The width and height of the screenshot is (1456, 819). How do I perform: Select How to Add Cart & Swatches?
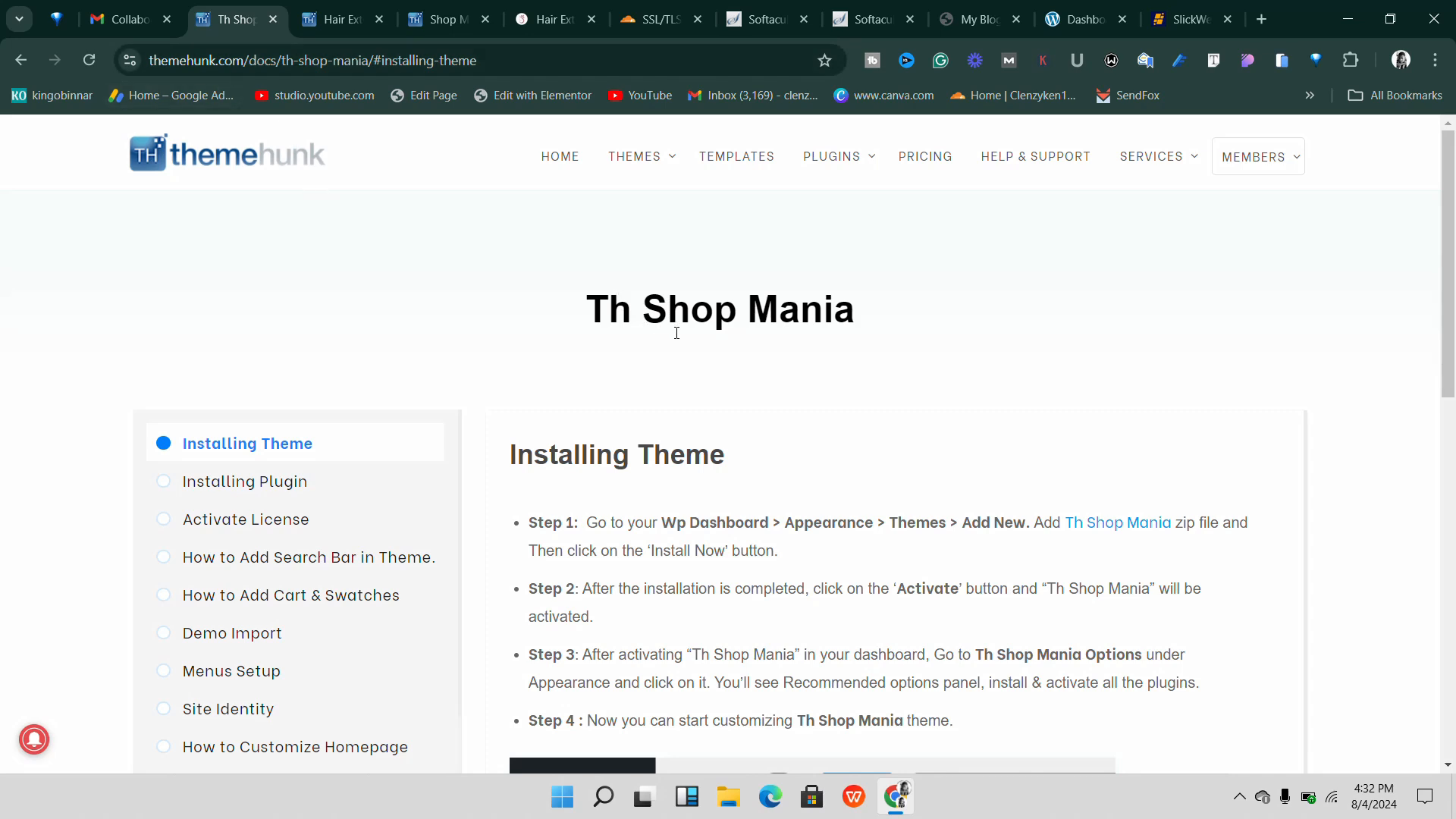[290, 595]
